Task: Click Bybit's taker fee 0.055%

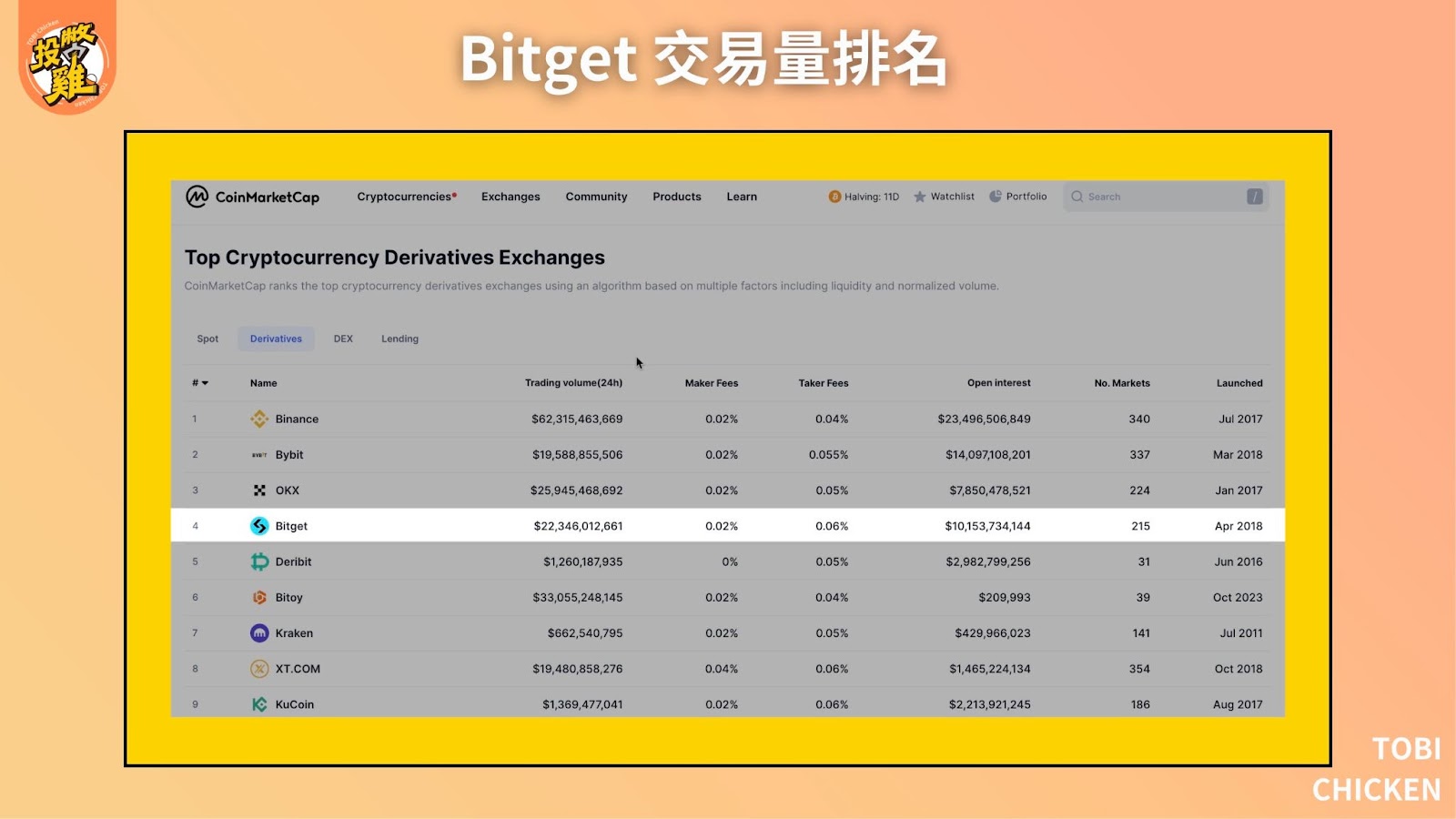Action: (x=828, y=455)
